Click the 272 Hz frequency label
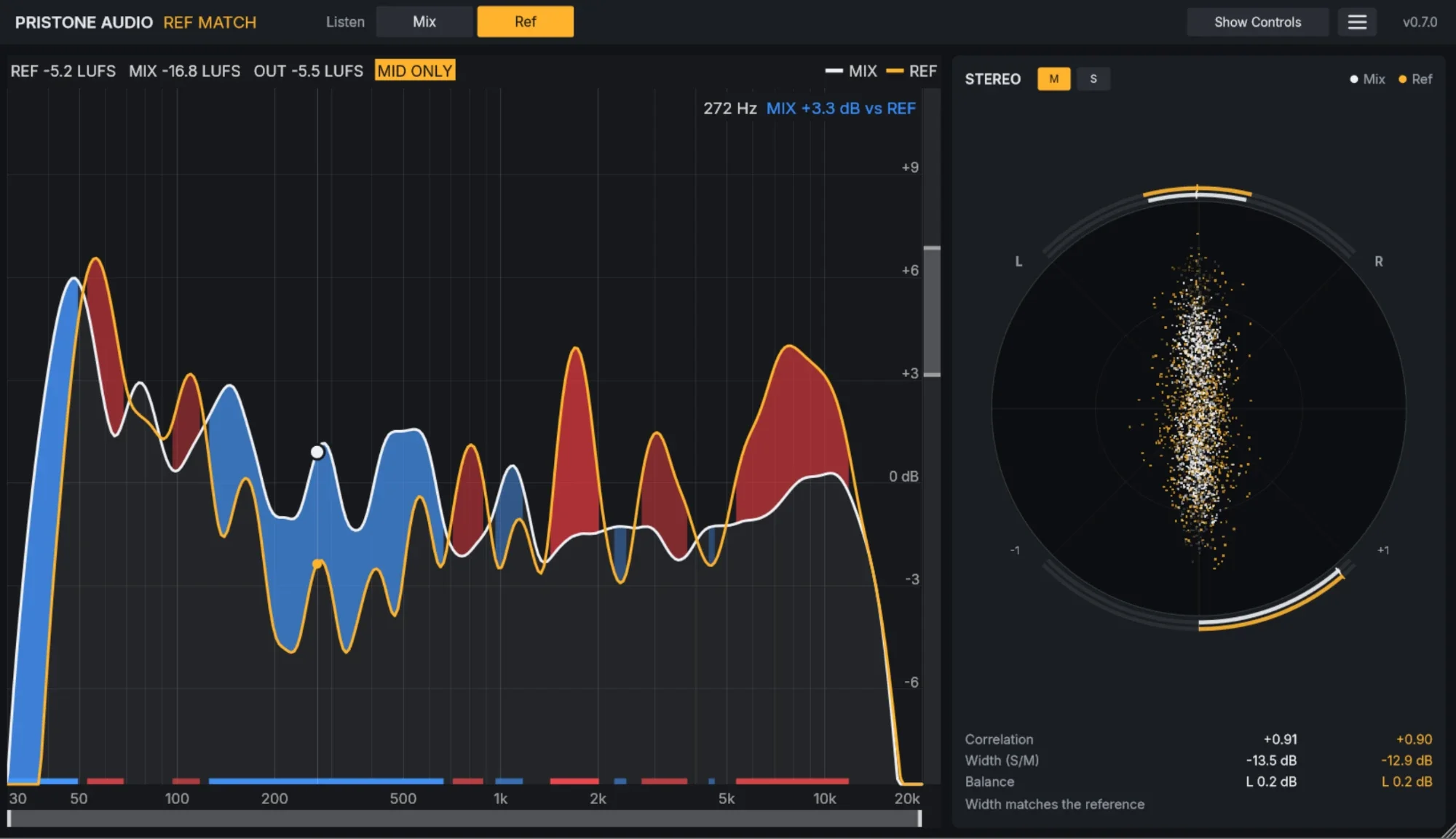Screen dimensions: 1456x839 tap(729, 108)
